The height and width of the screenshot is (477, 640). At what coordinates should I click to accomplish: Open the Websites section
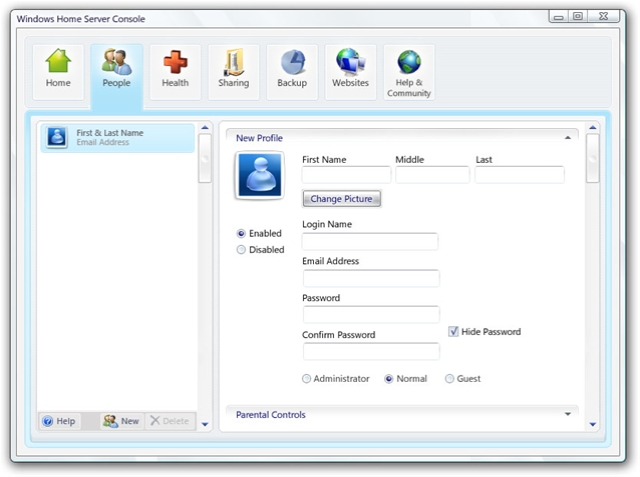click(350, 72)
